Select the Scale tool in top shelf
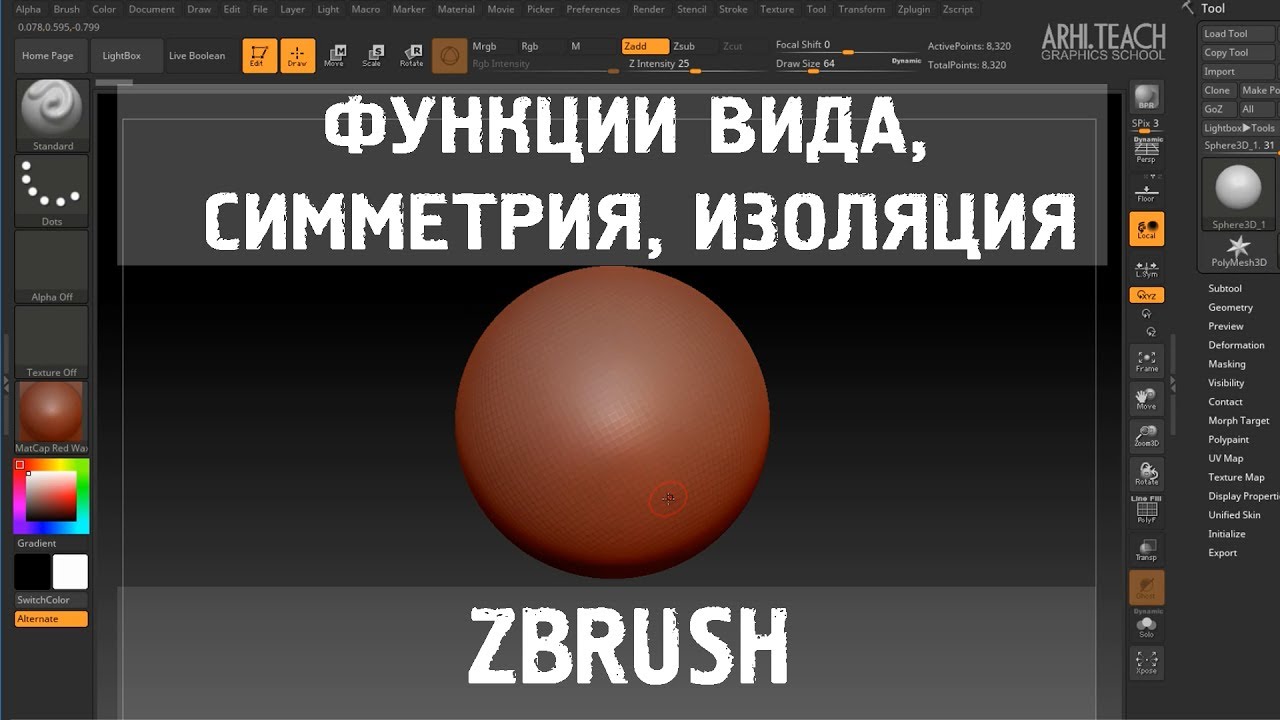This screenshot has width=1280, height=720. pos(372,55)
